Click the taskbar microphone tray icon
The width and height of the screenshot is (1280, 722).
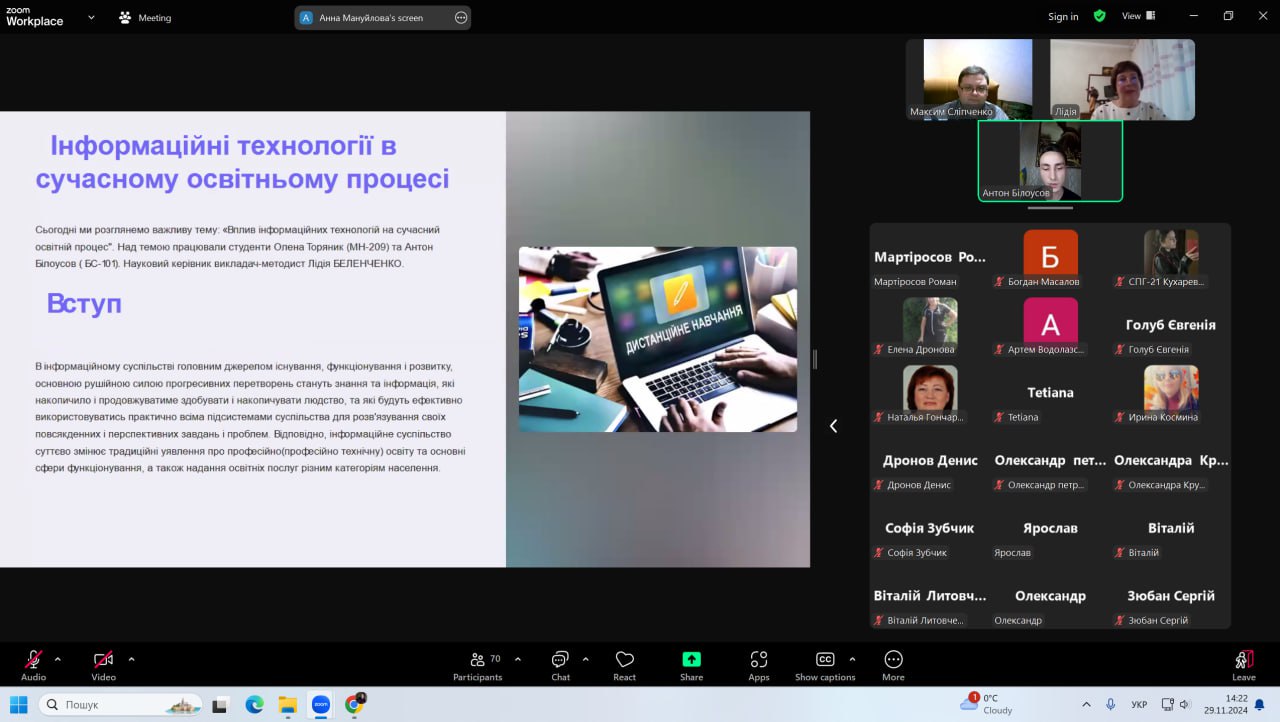tap(1111, 704)
